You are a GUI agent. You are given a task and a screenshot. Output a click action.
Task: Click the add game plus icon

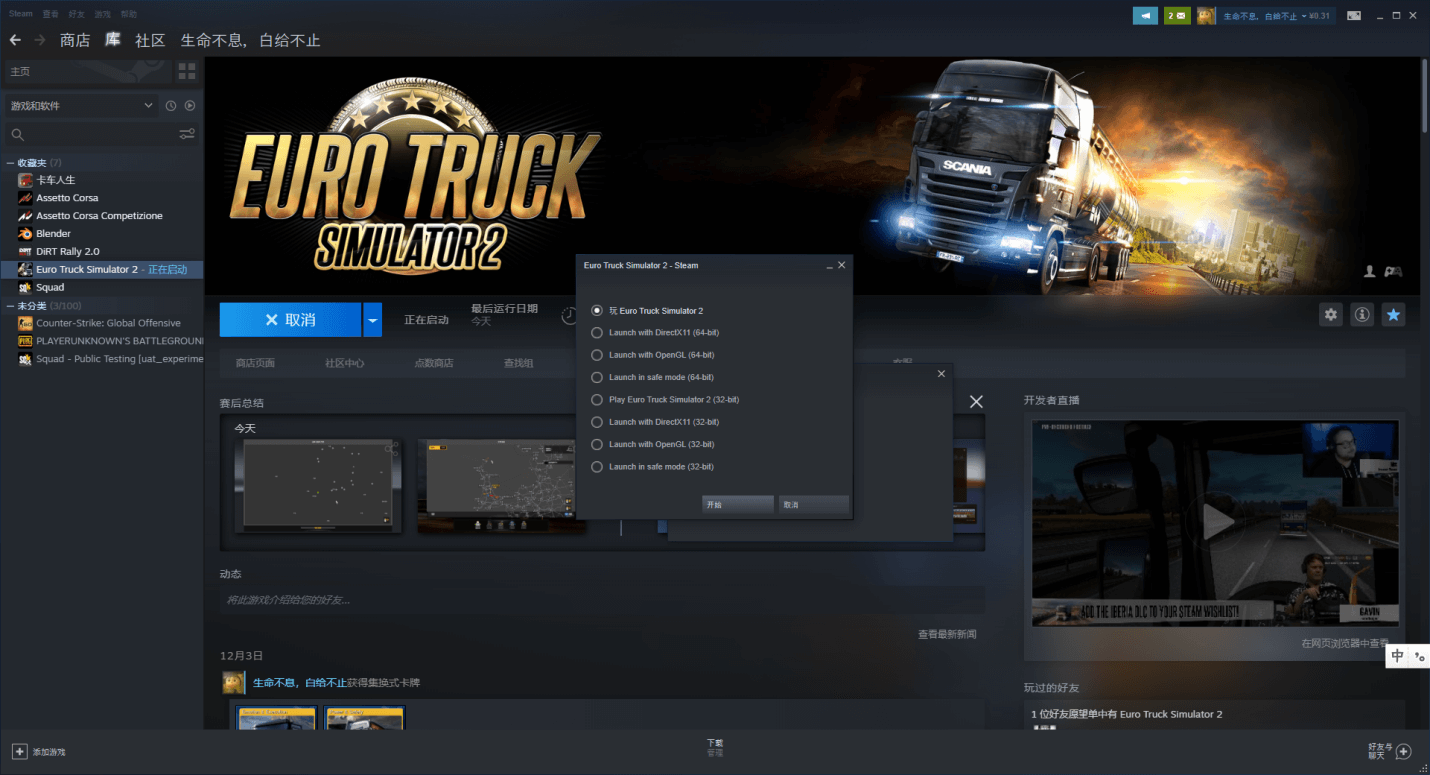click(20, 751)
